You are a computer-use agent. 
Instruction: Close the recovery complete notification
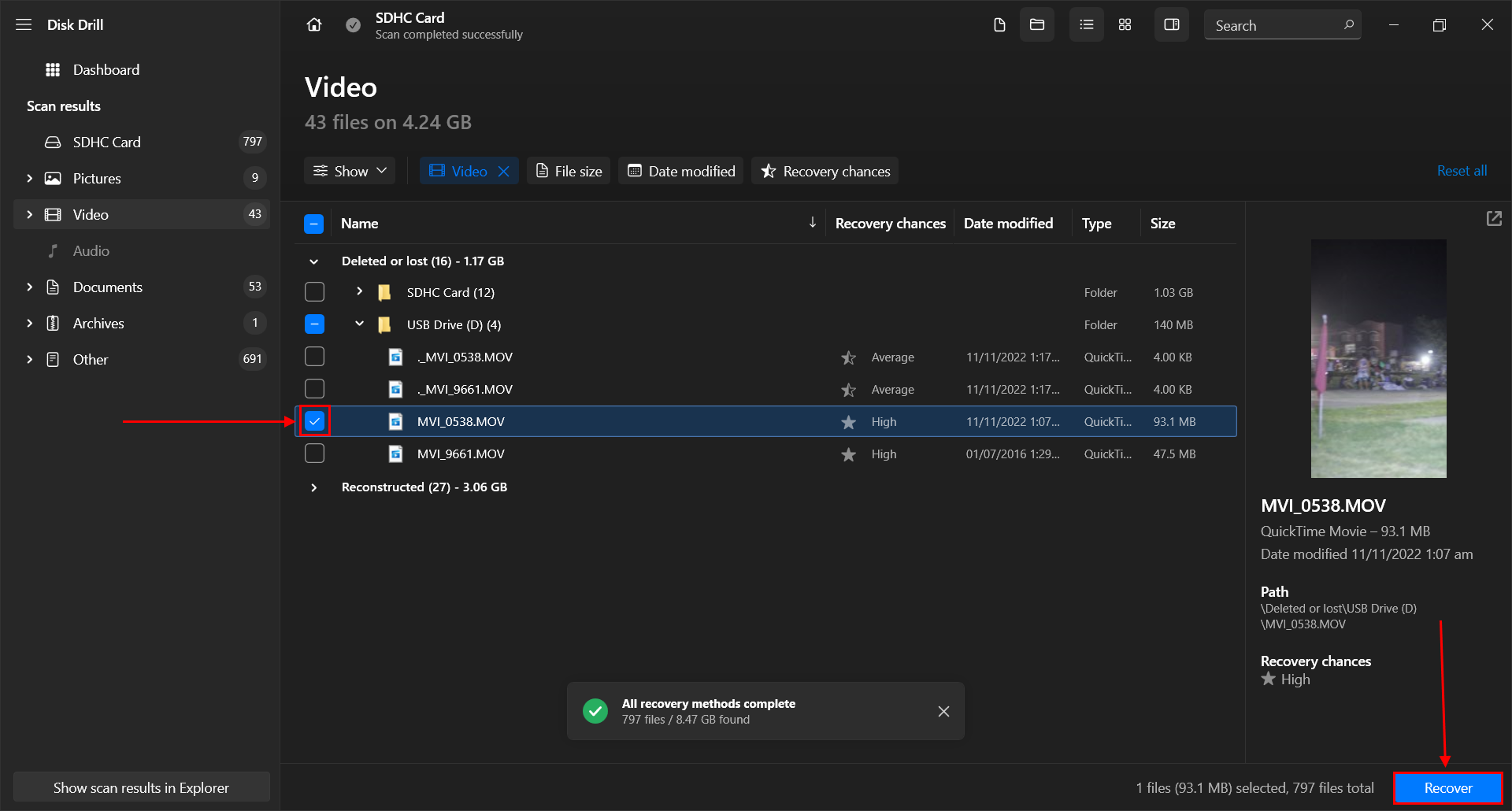[943, 711]
